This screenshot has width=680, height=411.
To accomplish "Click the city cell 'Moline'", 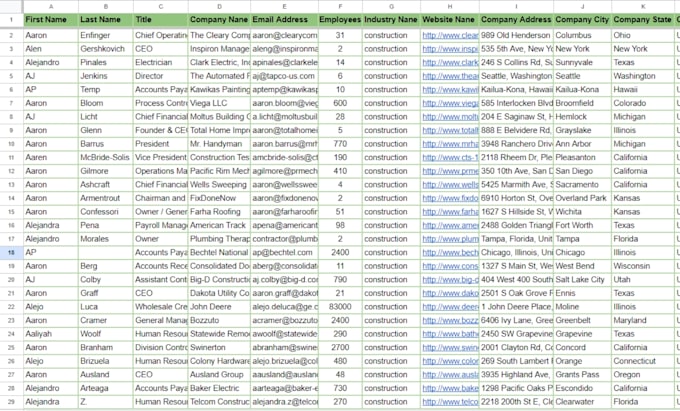I will [582, 307].
